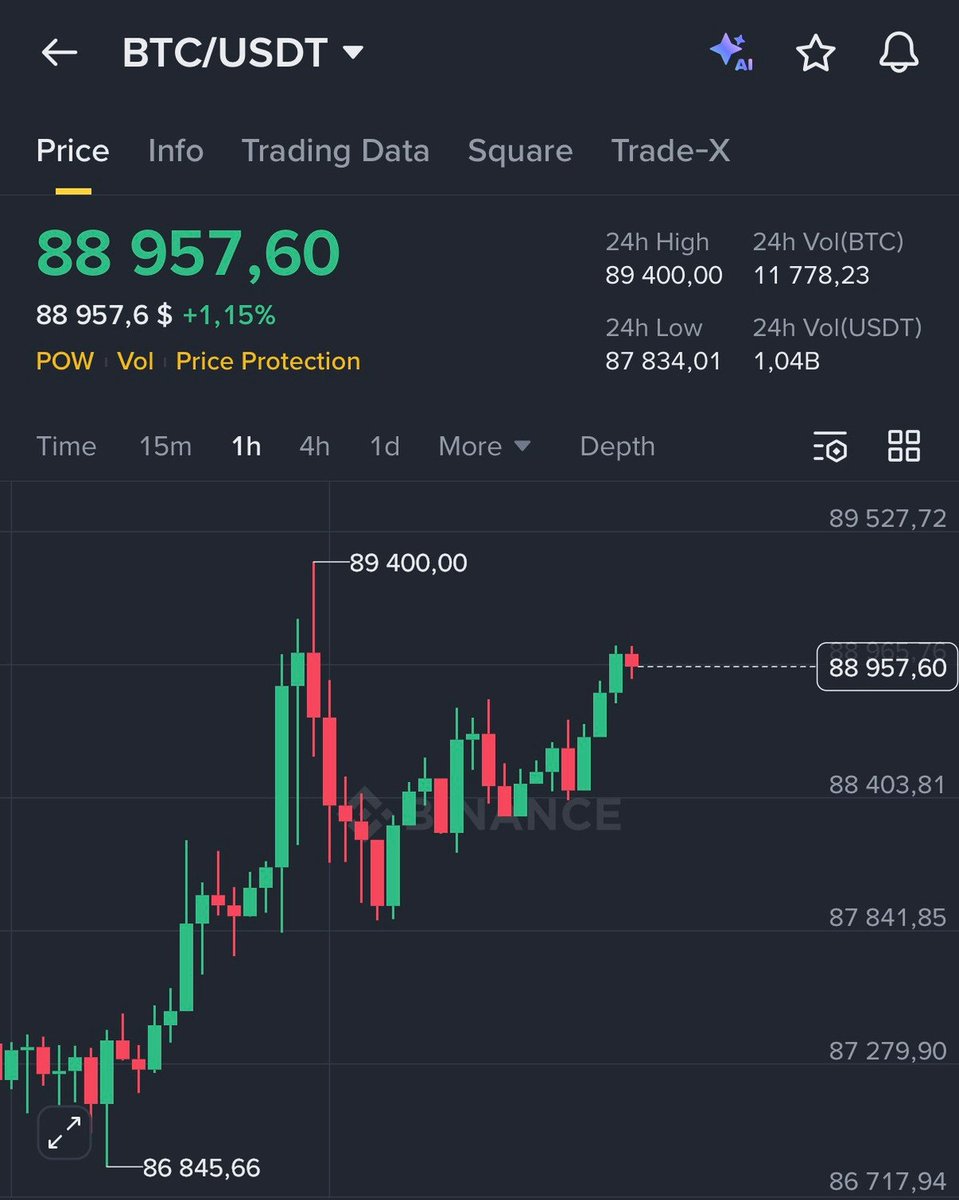Select the 15m timeframe
The image size is (959, 1200).
165,446
